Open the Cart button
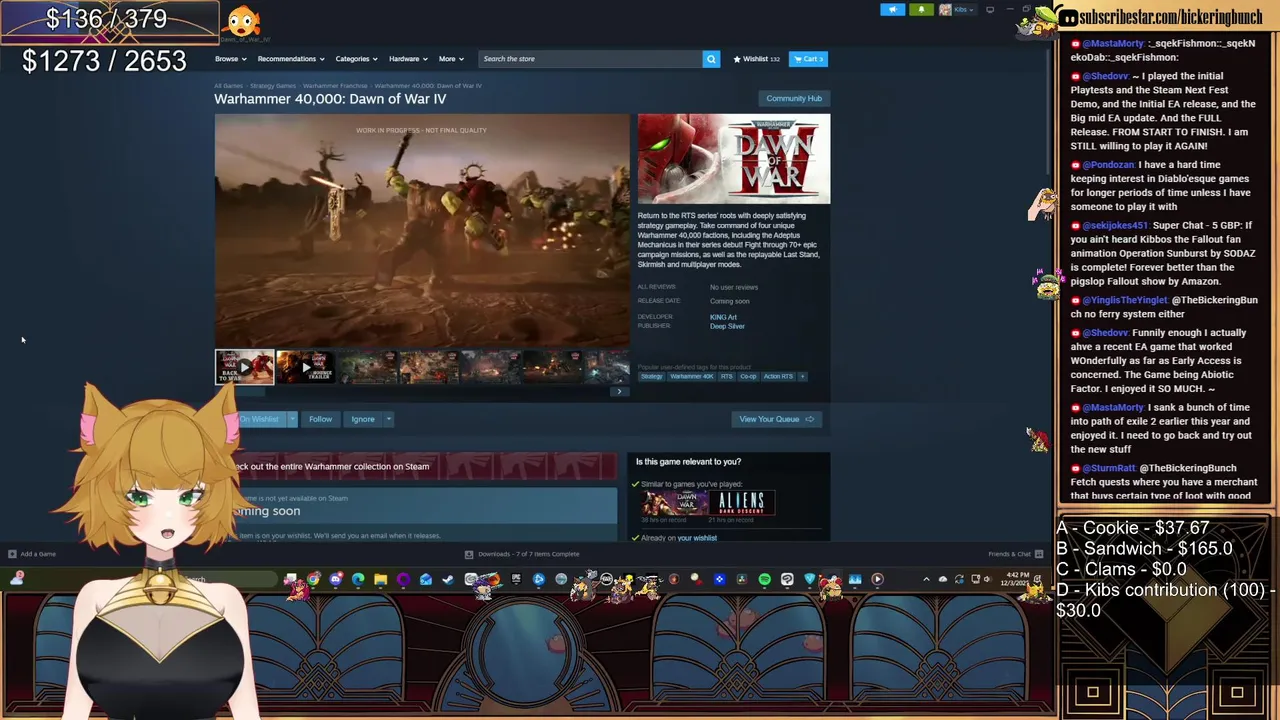The width and height of the screenshot is (1280, 720). pyautogui.click(x=808, y=59)
